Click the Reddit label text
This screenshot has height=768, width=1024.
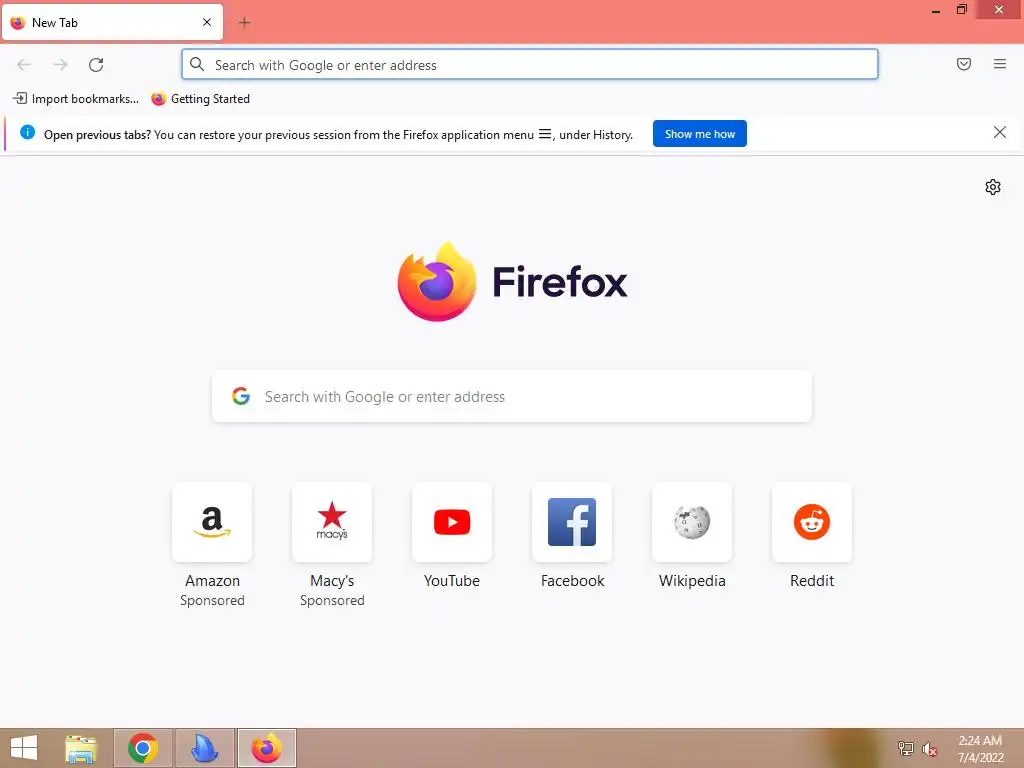(812, 581)
